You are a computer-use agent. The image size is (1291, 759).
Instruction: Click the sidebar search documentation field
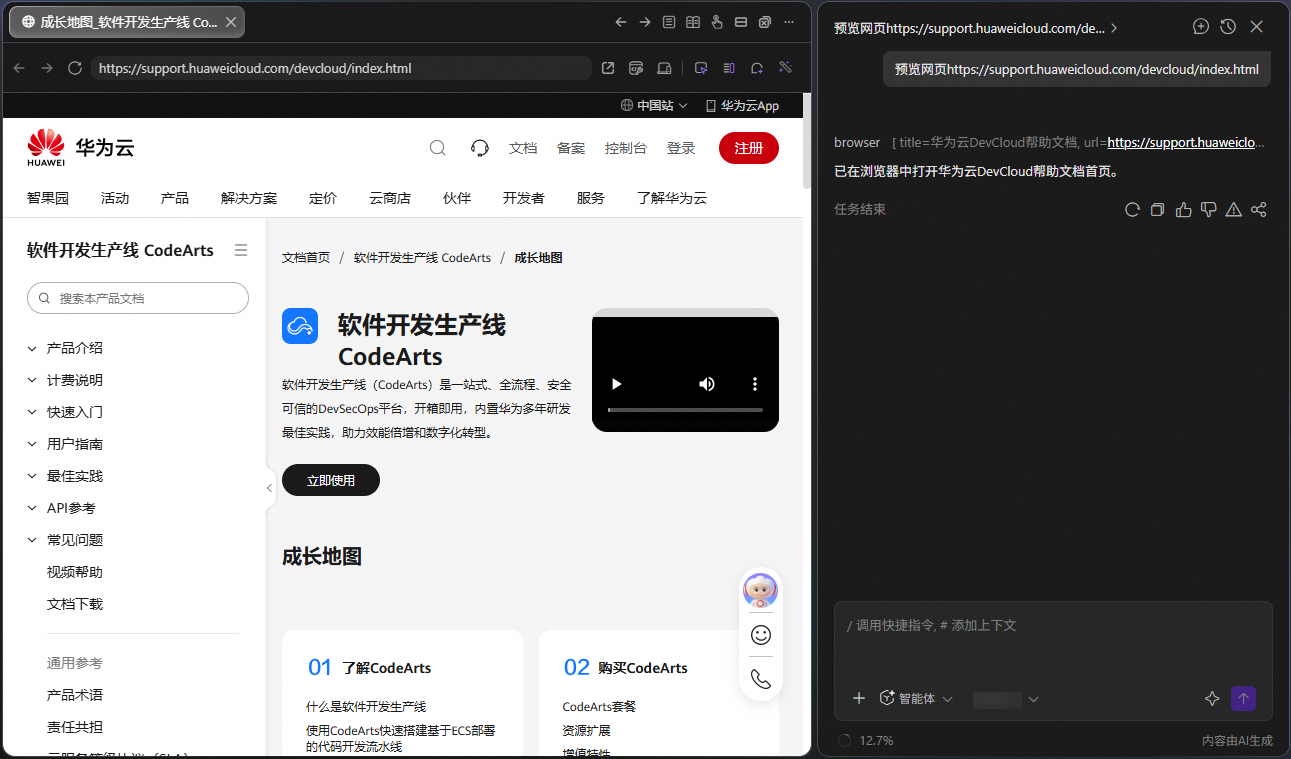pos(138,298)
